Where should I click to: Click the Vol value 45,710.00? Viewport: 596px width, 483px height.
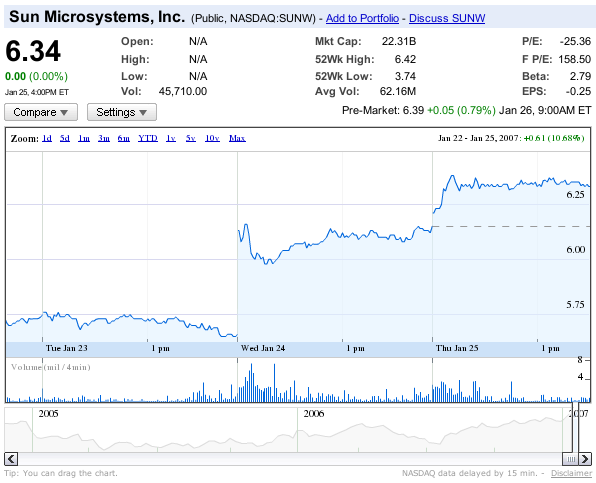(183, 91)
